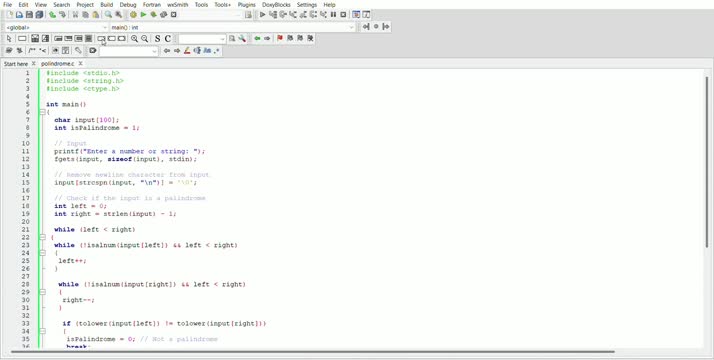Switch to the Start here tab
This screenshot has width=714, height=360.
tap(16, 64)
